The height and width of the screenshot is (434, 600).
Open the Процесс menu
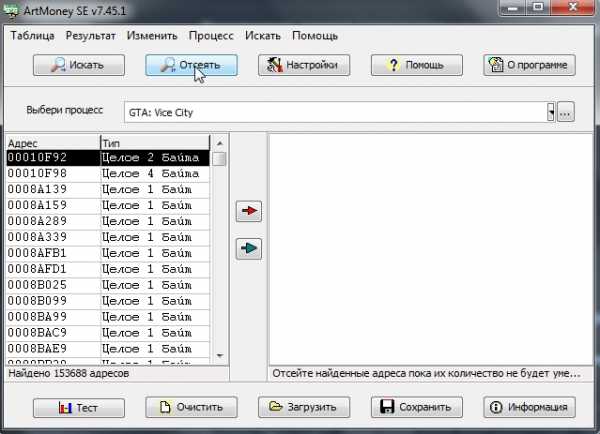211,36
